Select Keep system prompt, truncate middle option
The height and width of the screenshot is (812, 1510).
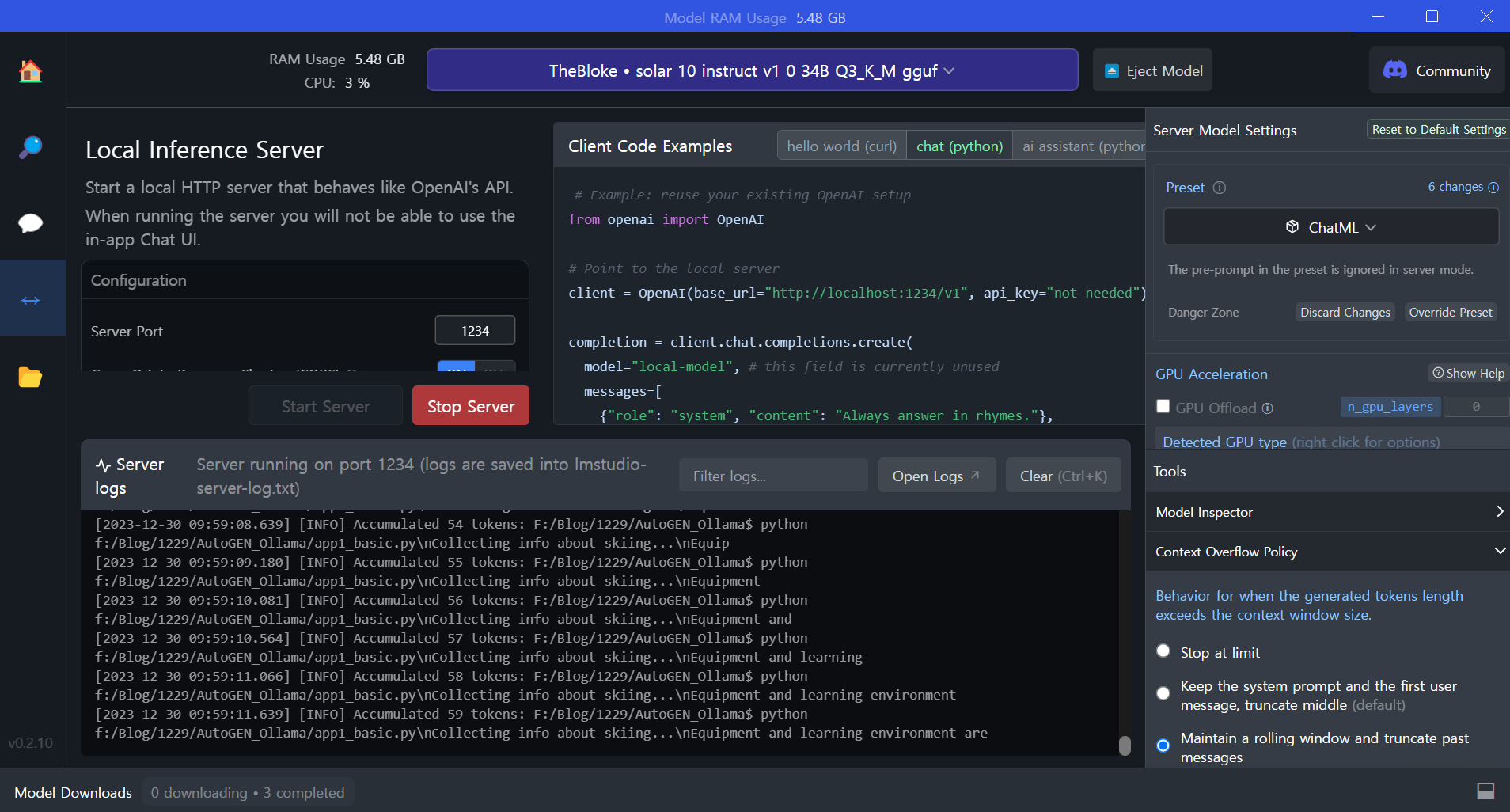click(x=1163, y=693)
